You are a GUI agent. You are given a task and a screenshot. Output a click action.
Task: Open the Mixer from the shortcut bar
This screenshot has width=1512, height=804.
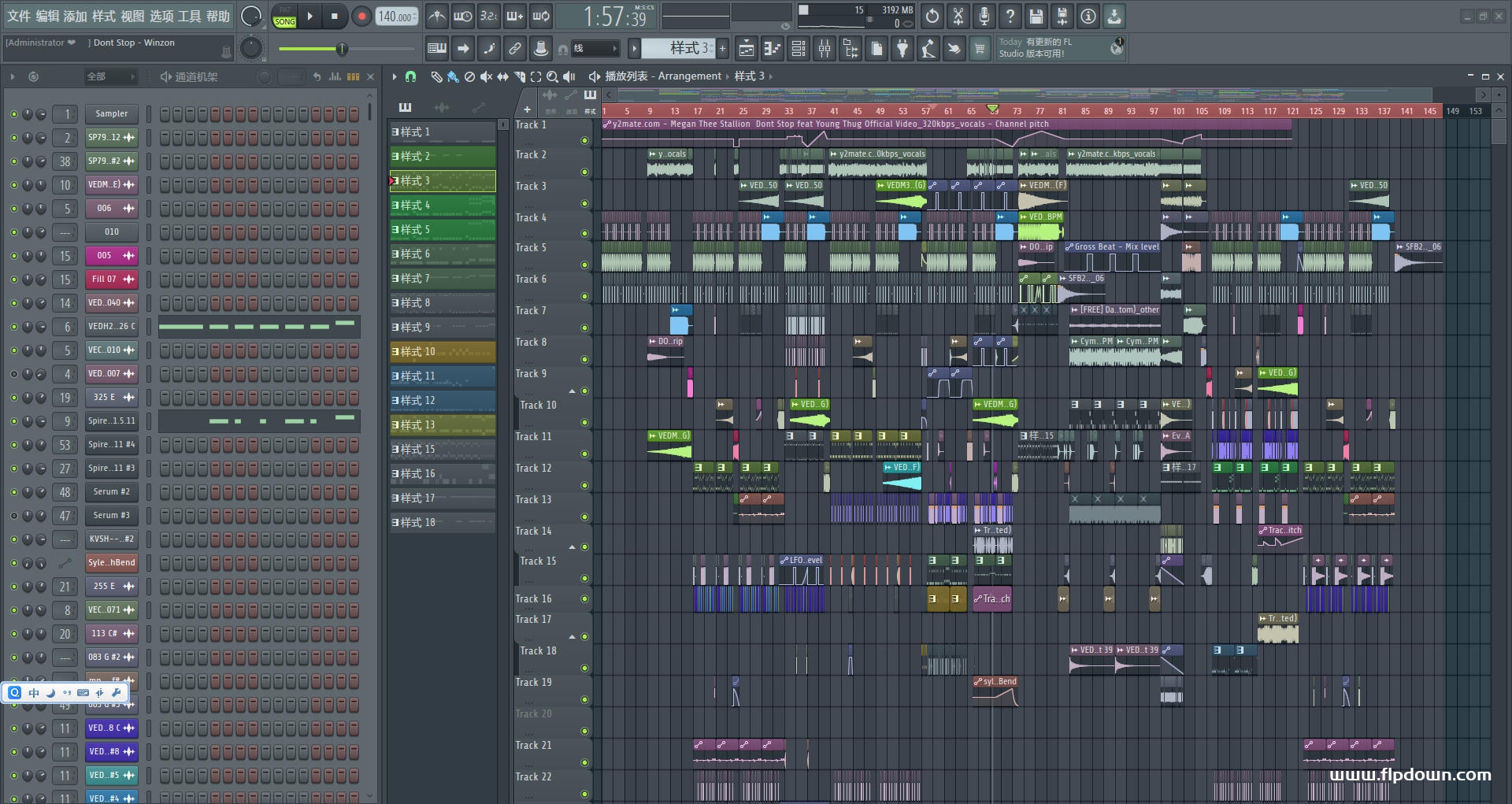click(x=825, y=48)
